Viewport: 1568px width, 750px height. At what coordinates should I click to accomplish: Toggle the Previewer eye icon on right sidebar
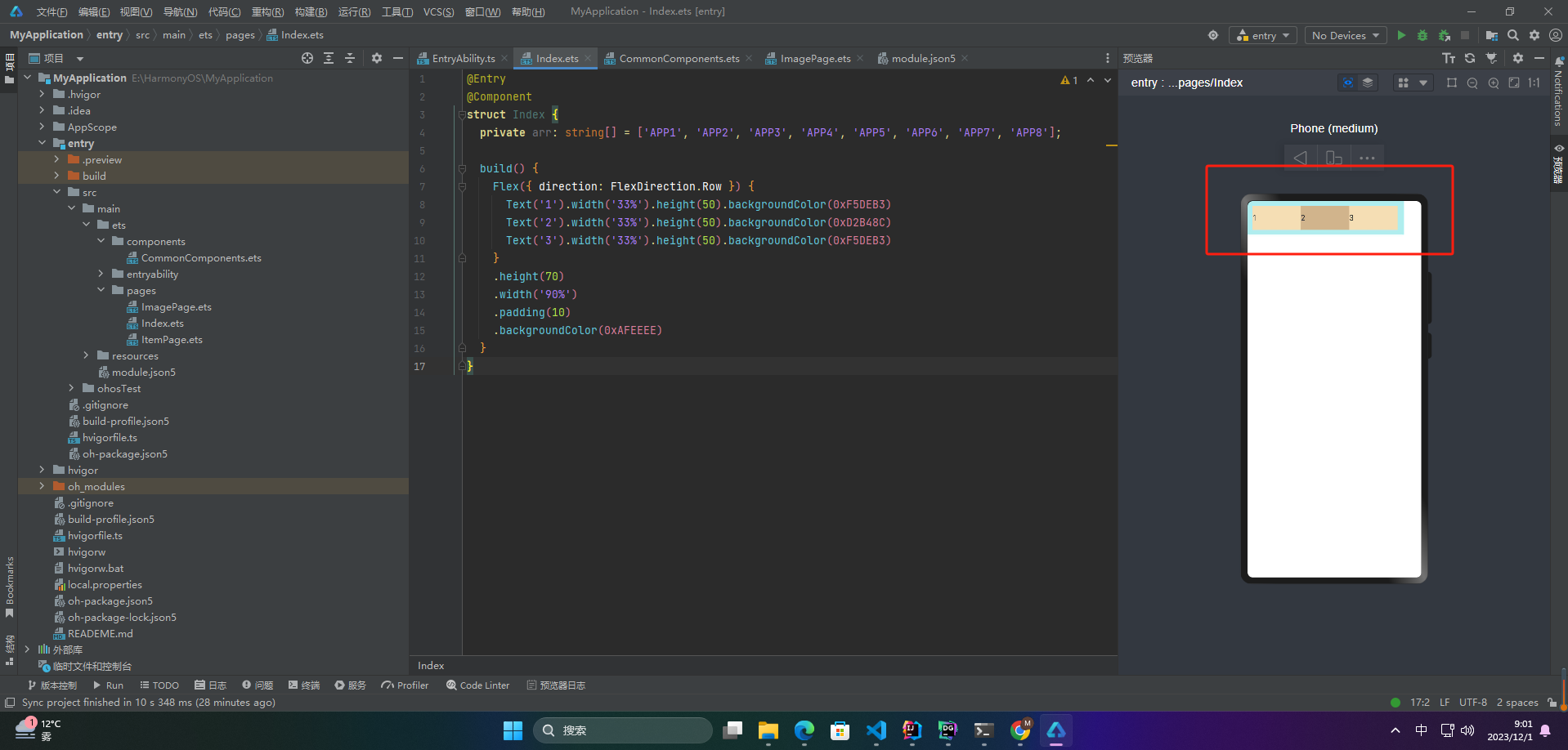pyautogui.click(x=1559, y=148)
